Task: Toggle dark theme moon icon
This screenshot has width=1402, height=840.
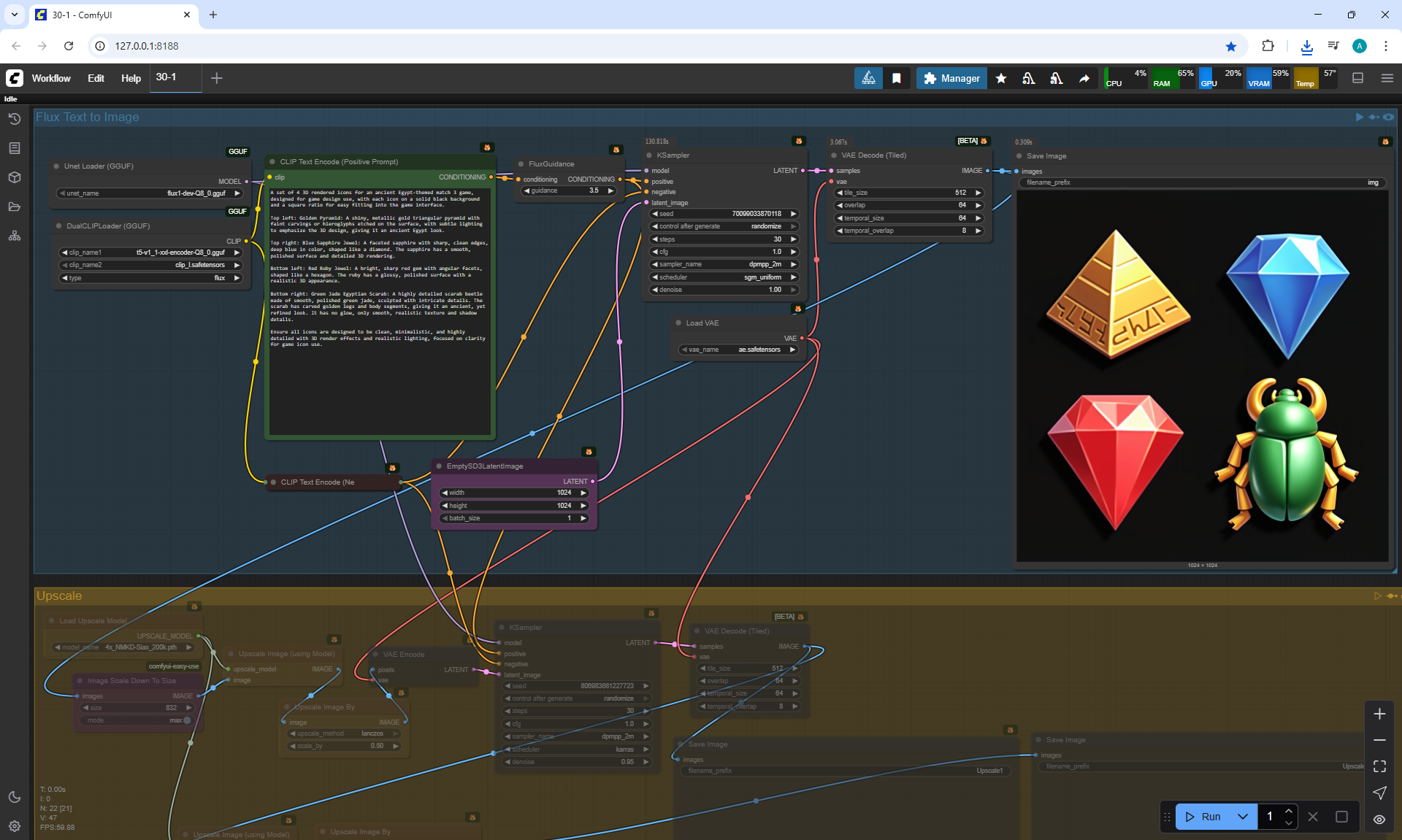Action: 14,797
